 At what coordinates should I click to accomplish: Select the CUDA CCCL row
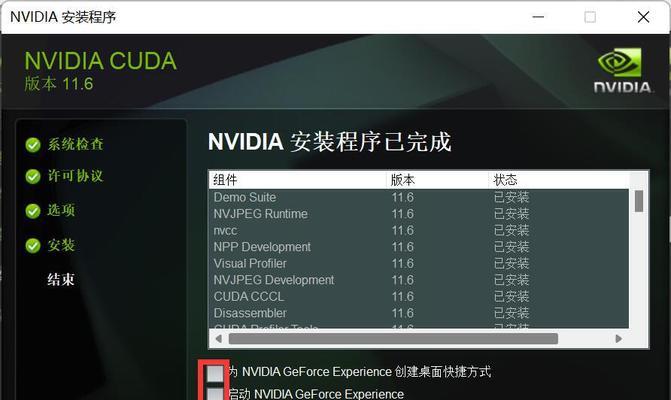419,296
